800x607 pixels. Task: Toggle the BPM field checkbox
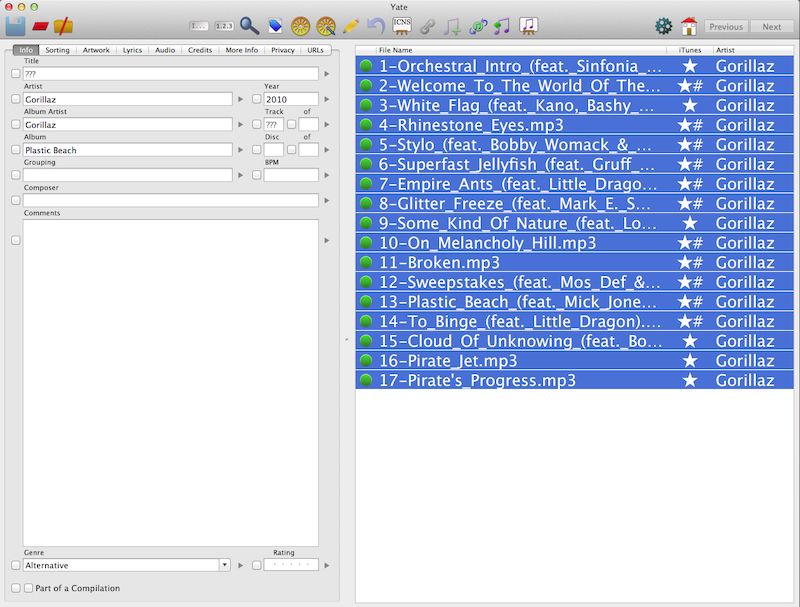pyautogui.click(x=257, y=175)
